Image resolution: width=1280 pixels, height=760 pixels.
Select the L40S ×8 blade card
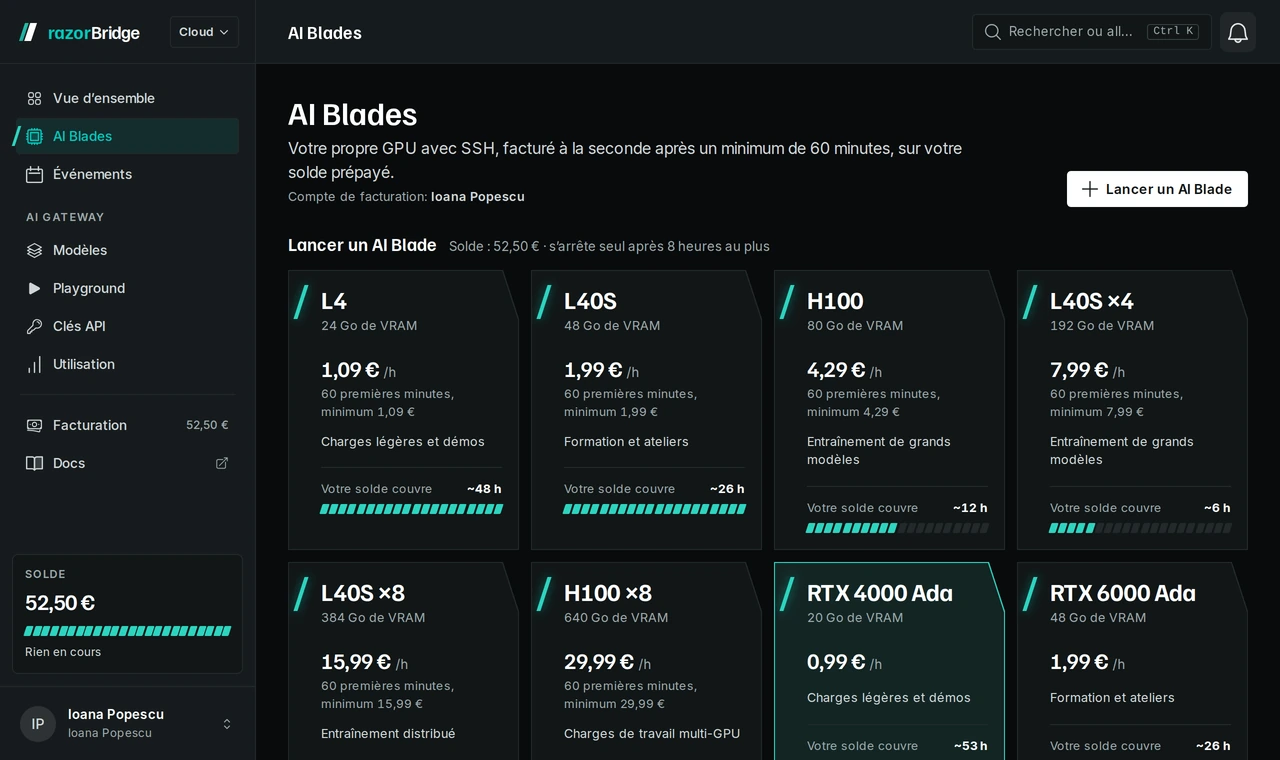(x=403, y=661)
